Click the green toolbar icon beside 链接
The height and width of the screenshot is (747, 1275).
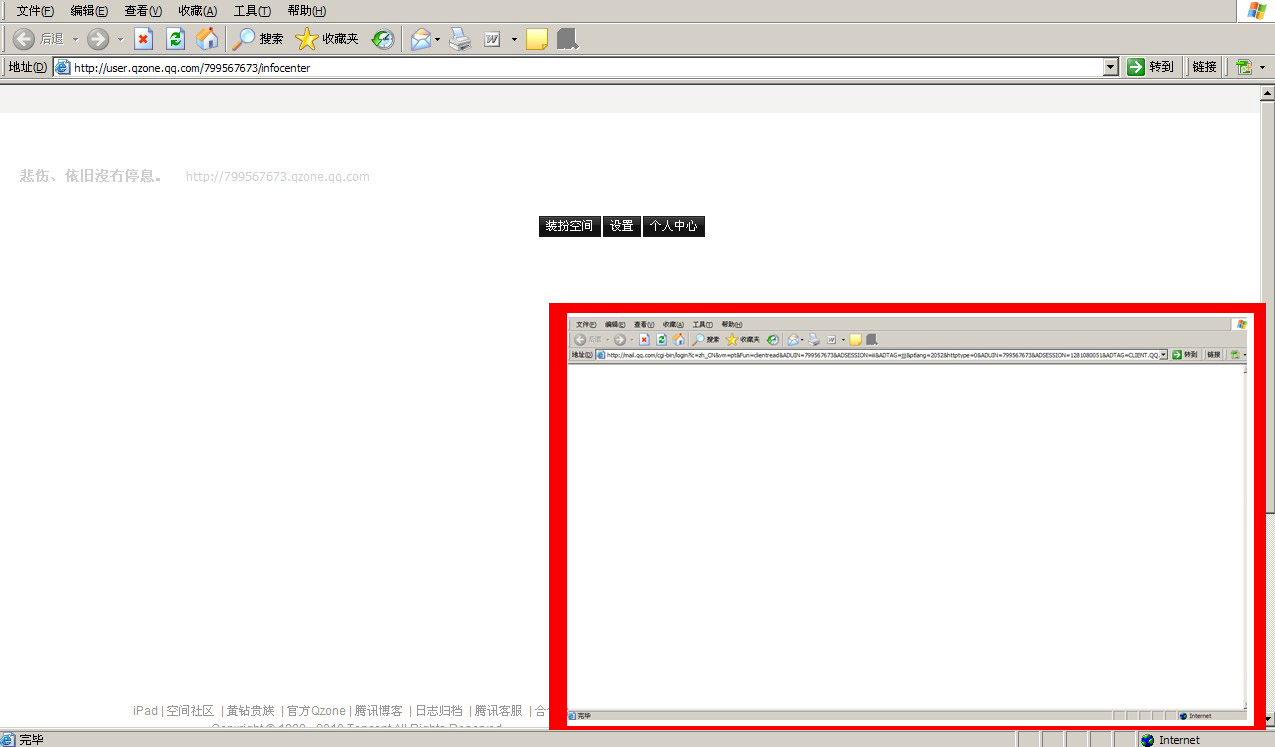point(1244,67)
